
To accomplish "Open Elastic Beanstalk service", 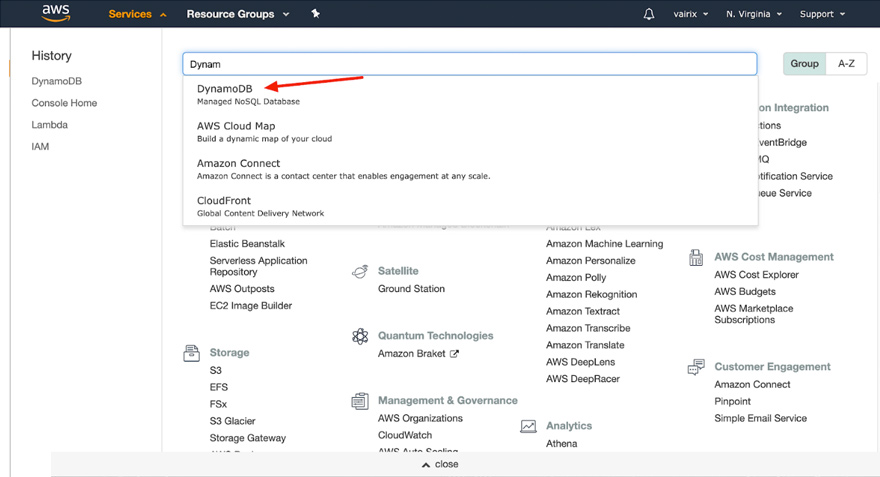I will [247, 244].
